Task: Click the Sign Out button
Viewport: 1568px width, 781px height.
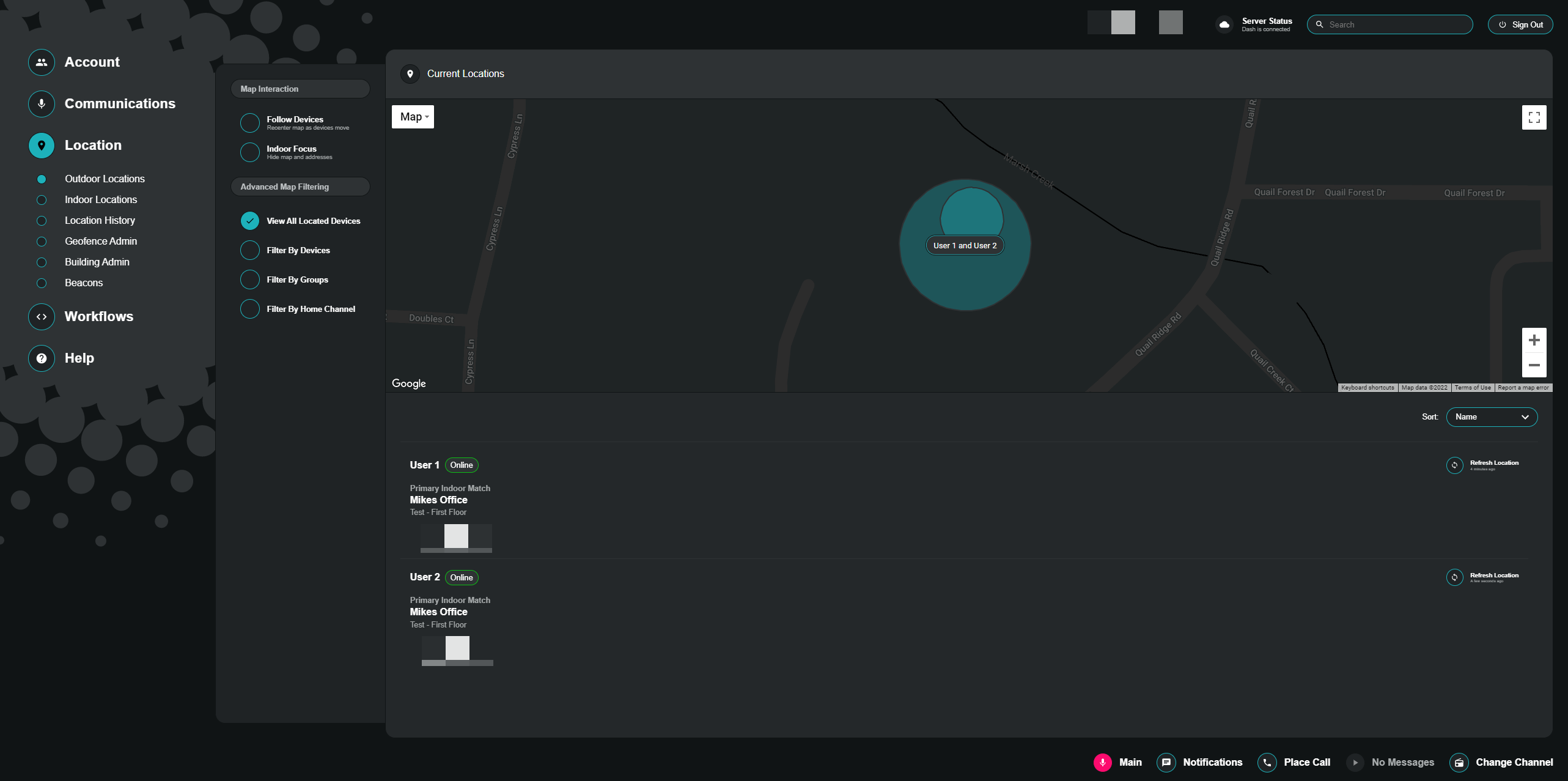Action: 1520,24
